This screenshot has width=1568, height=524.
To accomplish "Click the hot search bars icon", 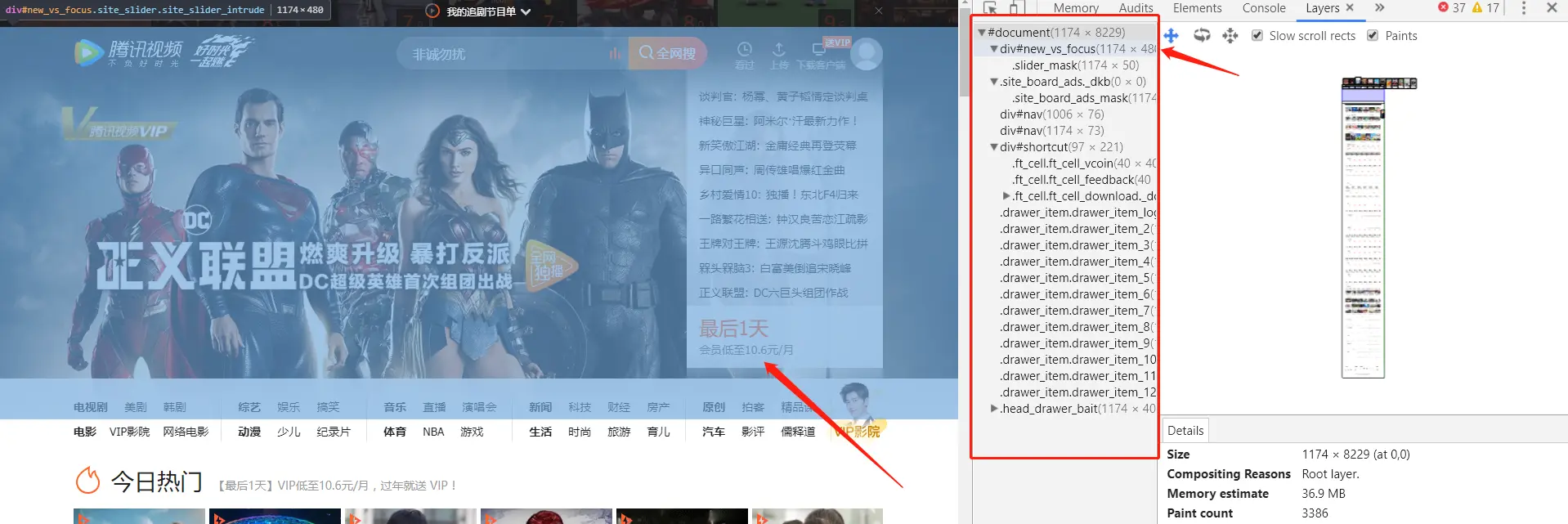I will coord(615,54).
